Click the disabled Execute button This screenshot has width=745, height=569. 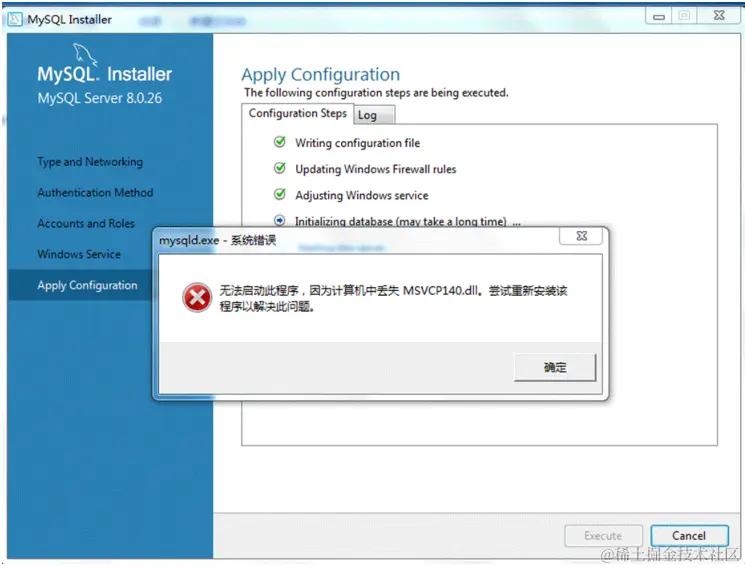tap(603, 535)
